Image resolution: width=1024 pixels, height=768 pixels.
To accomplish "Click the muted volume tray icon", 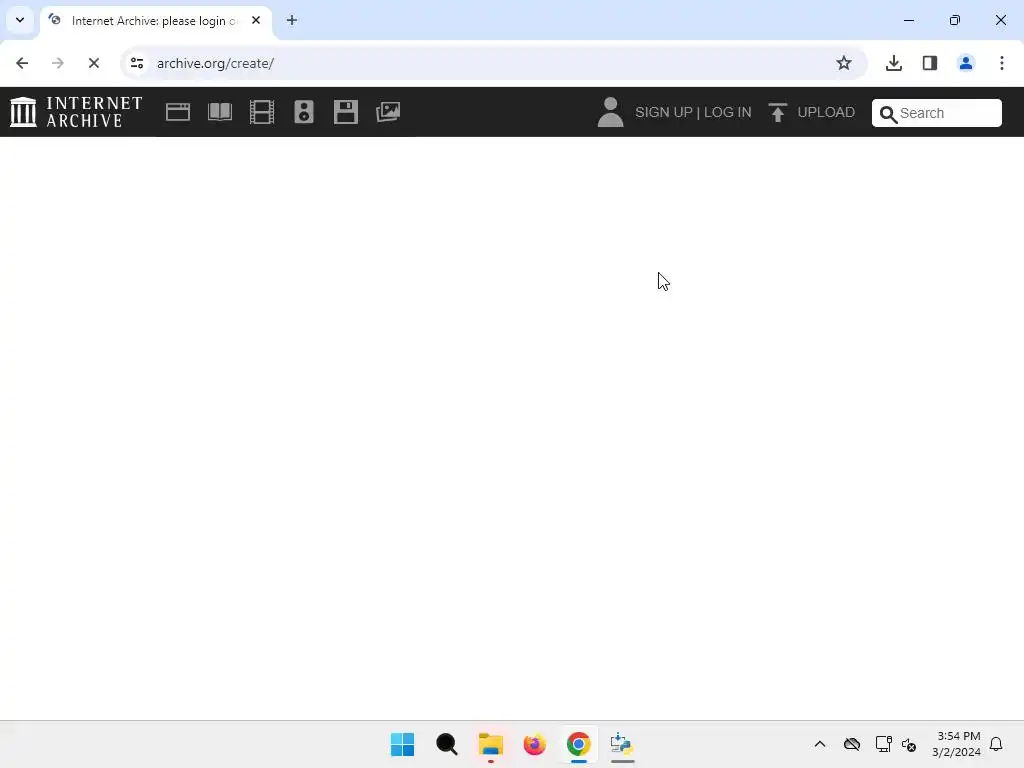I will (x=909, y=744).
